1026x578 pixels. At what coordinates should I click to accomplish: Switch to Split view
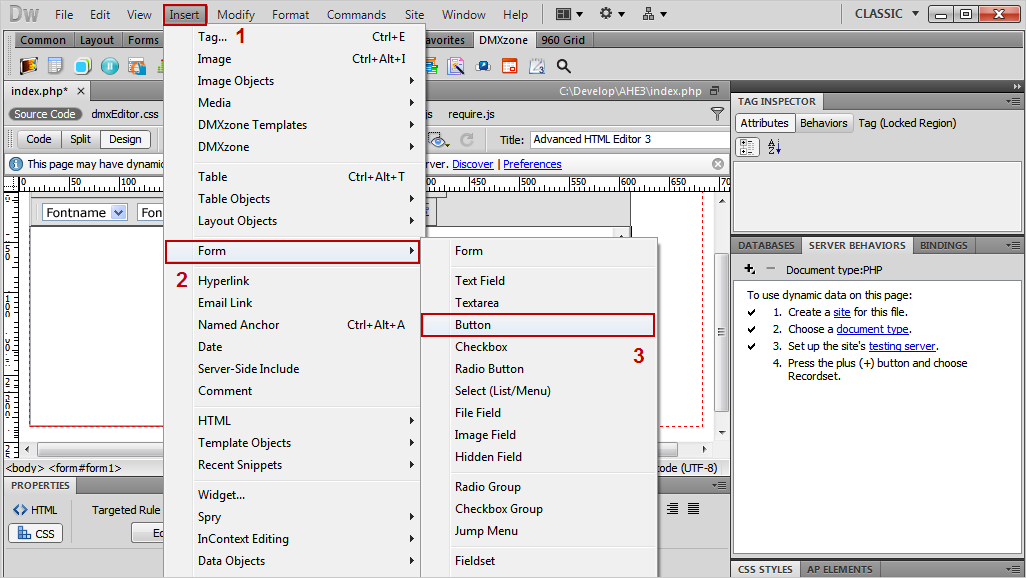pyautogui.click(x=80, y=139)
